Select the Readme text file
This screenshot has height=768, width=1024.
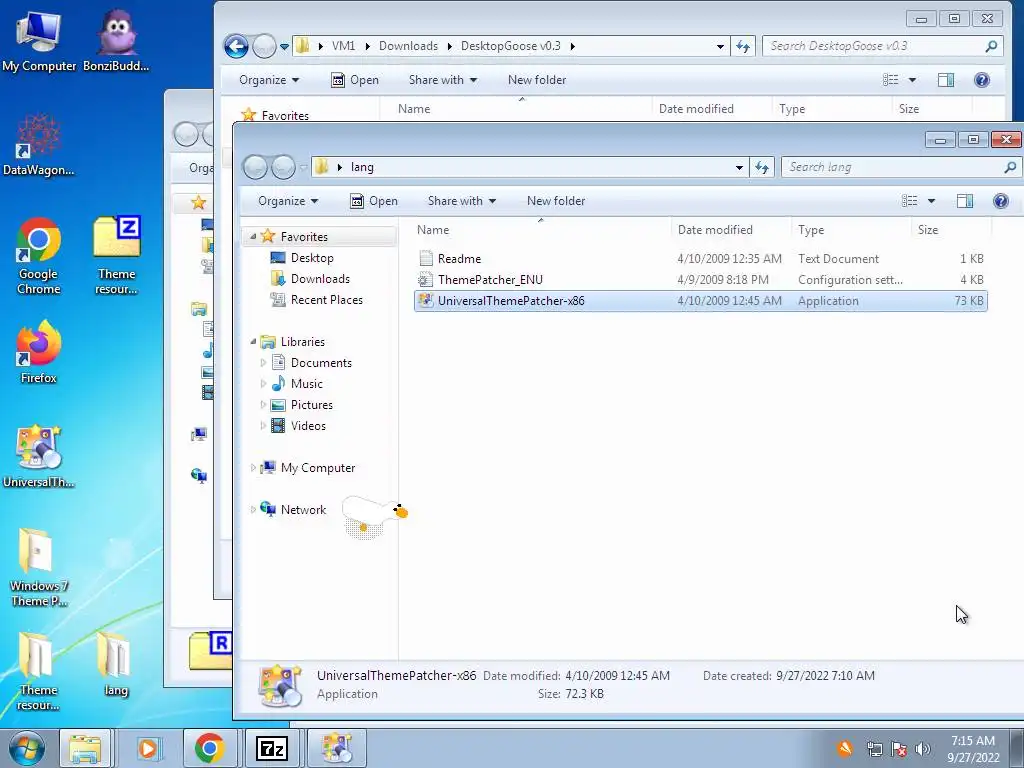[x=700, y=259]
